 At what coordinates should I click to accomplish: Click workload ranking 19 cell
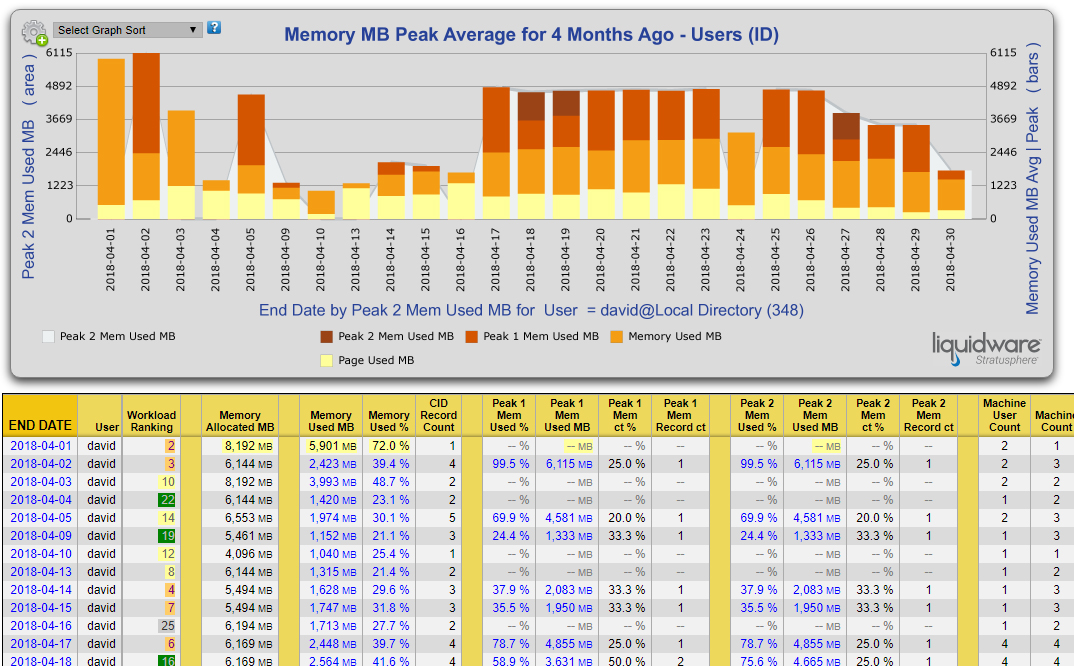tap(167, 536)
